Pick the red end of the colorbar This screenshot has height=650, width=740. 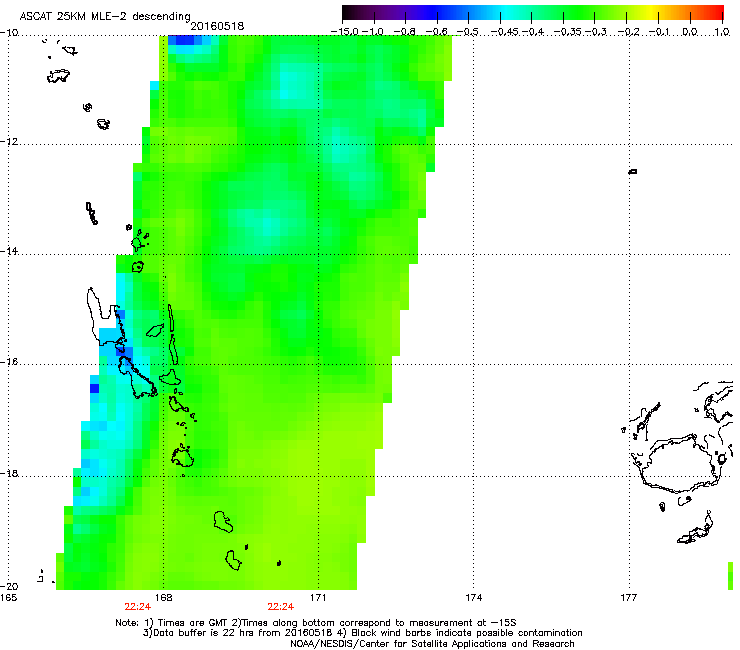point(715,13)
